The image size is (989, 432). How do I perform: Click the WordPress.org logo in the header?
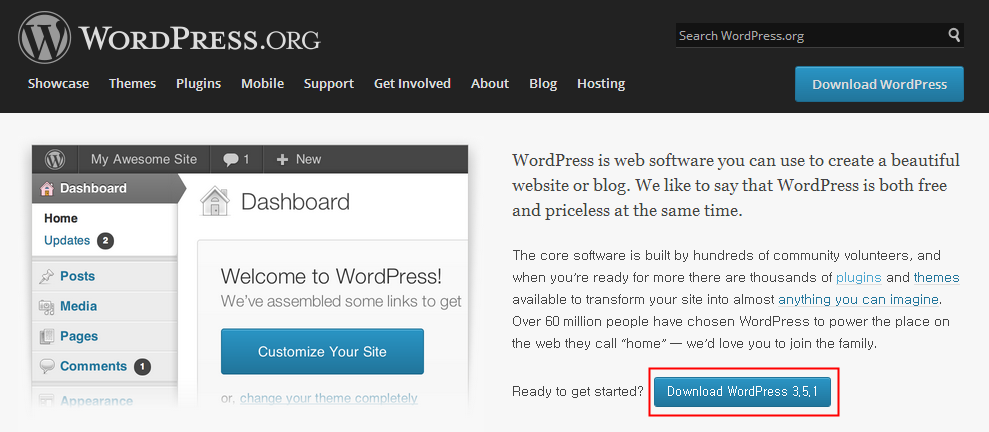tap(169, 37)
